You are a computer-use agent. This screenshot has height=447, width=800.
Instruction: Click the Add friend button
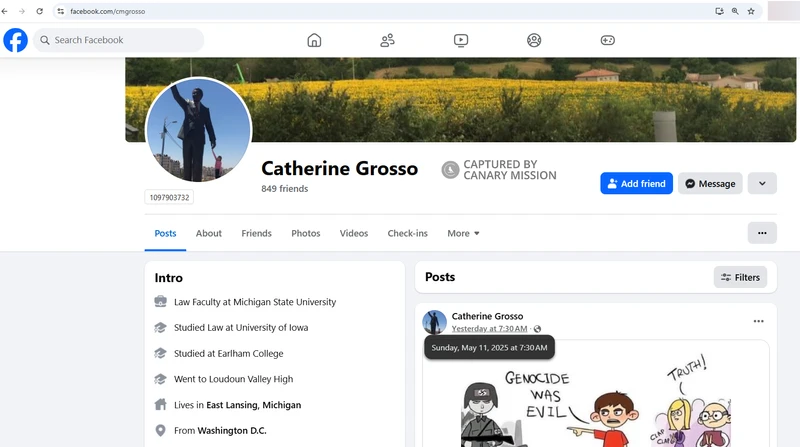point(636,183)
